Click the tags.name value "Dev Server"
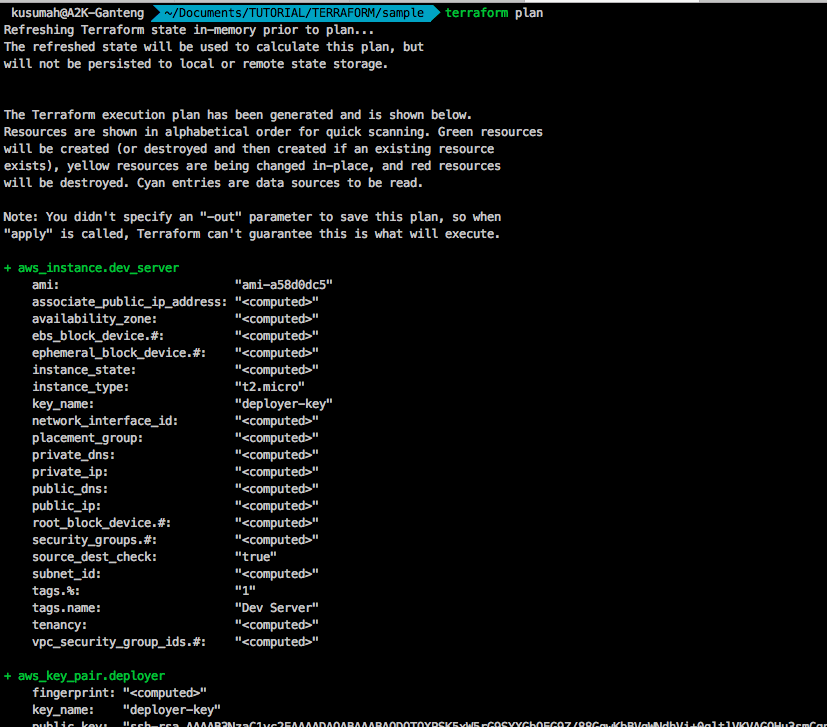Screen dimensions: 827x727 (x=276, y=607)
